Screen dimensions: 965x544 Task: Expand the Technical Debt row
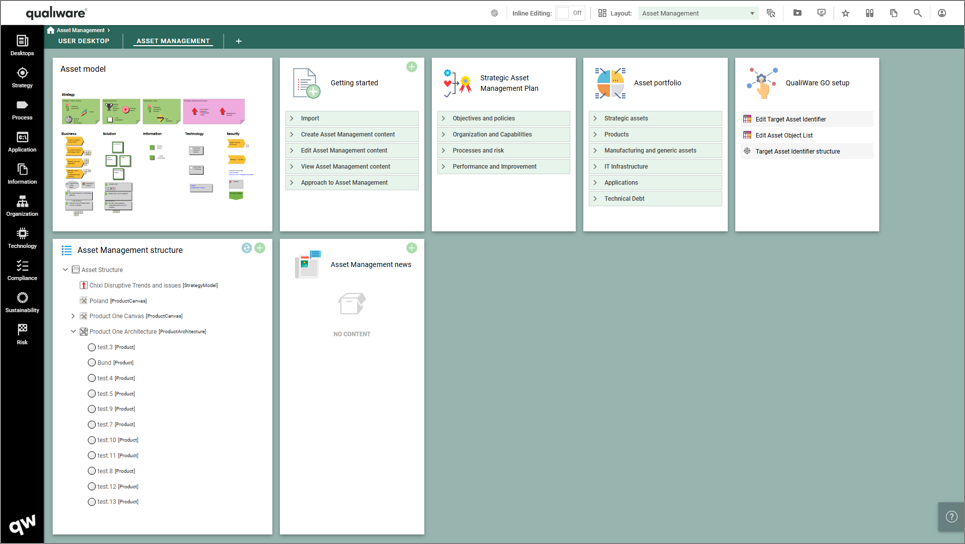coord(655,198)
